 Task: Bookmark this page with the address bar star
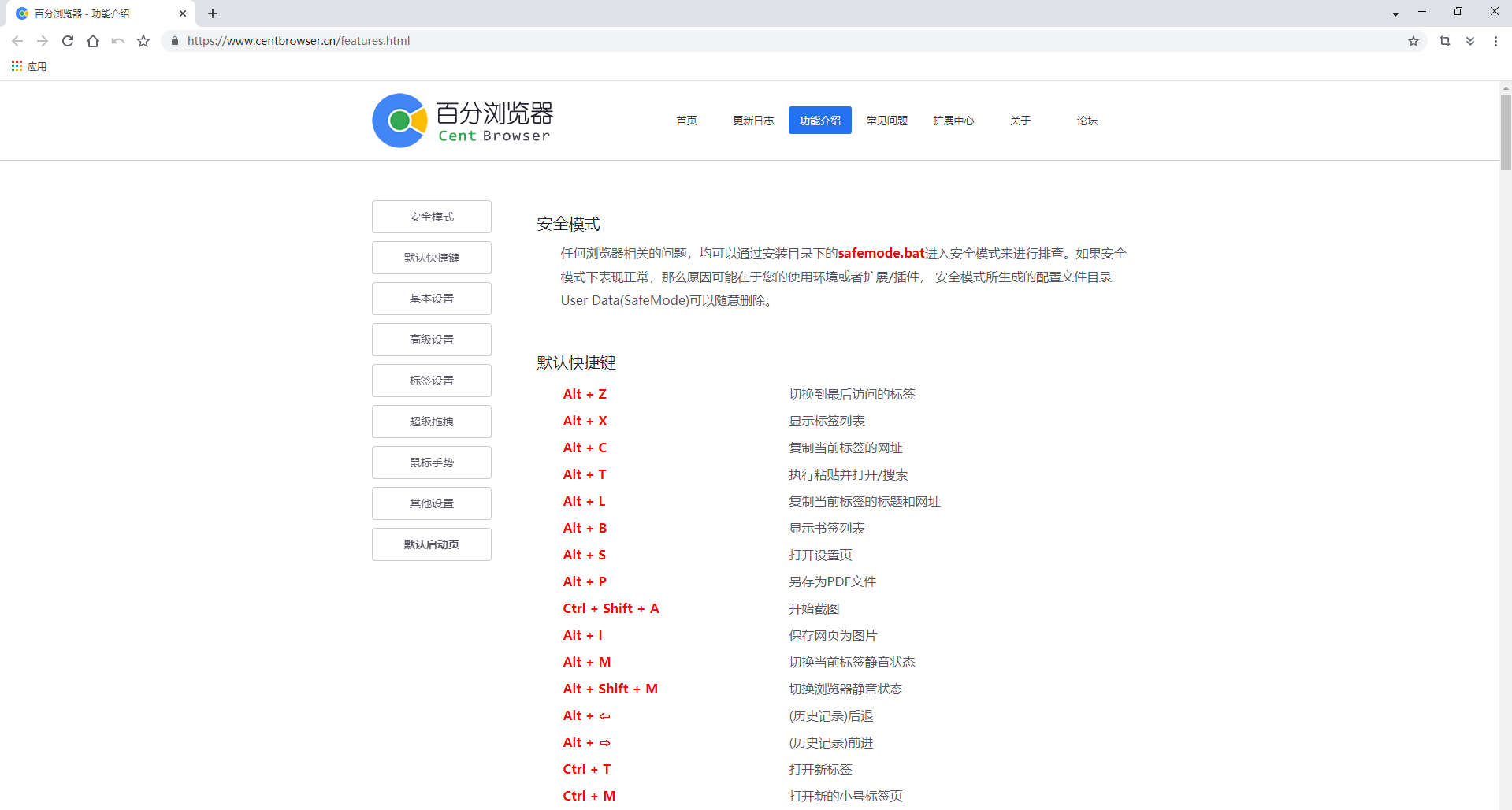(x=1414, y=41)
